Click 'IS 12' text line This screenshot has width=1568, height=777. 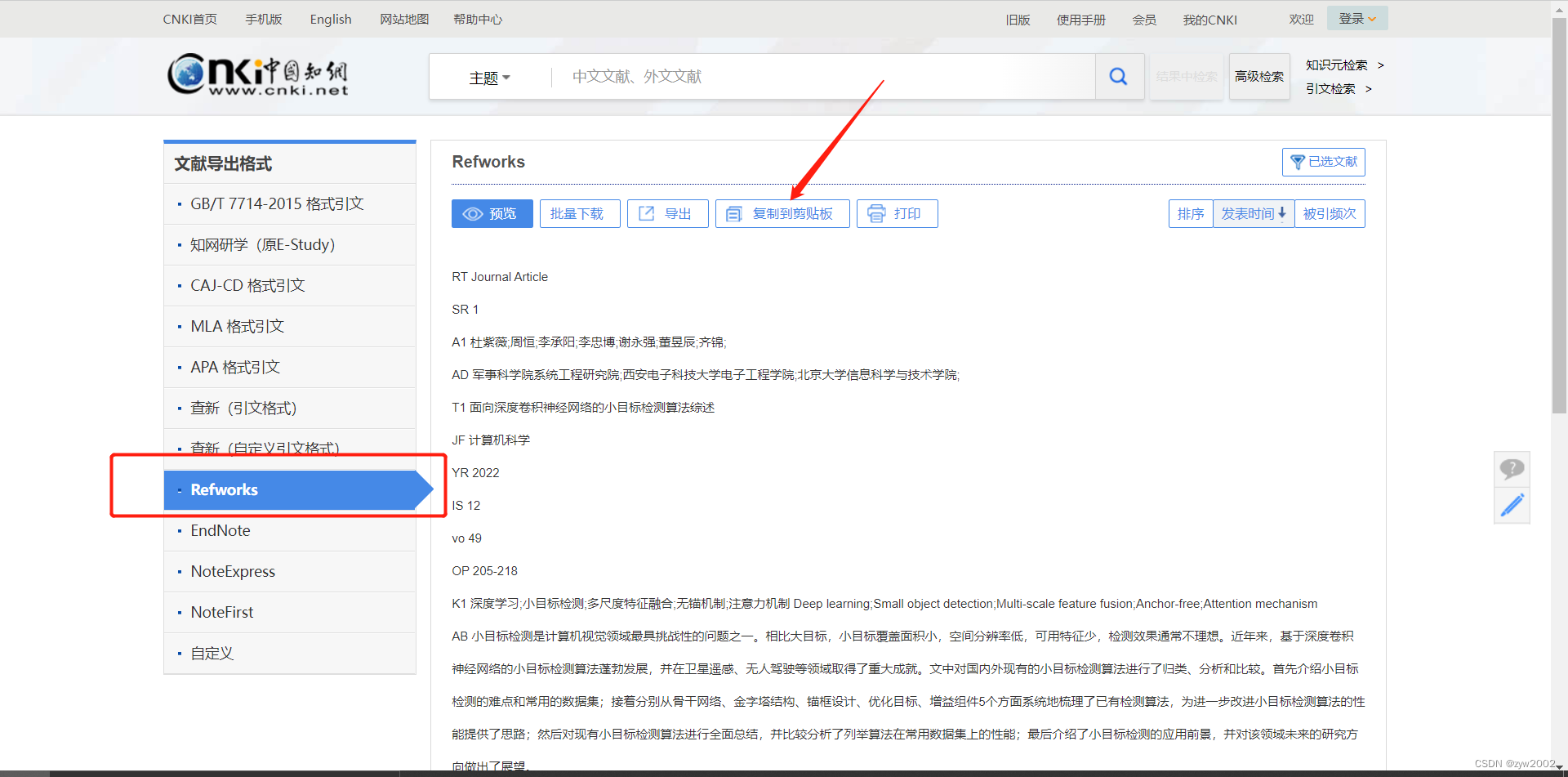[x=466, y=506]
